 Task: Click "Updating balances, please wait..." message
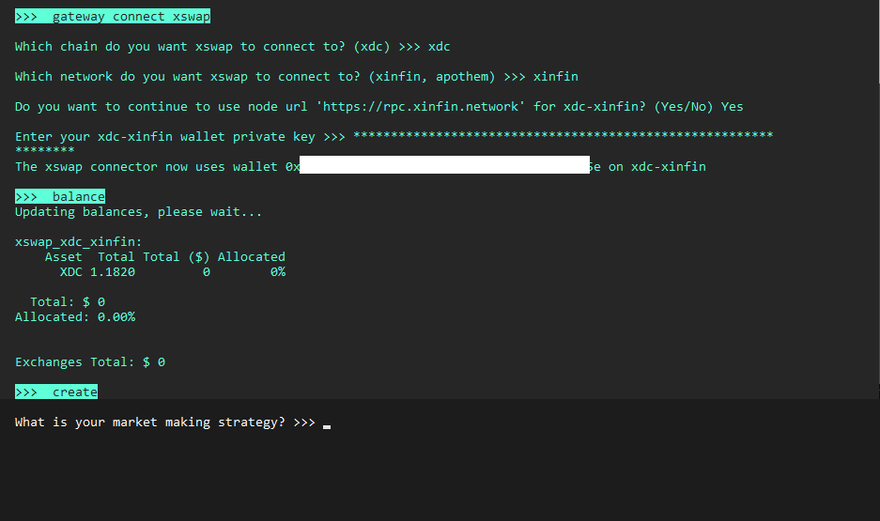[139, 212]
